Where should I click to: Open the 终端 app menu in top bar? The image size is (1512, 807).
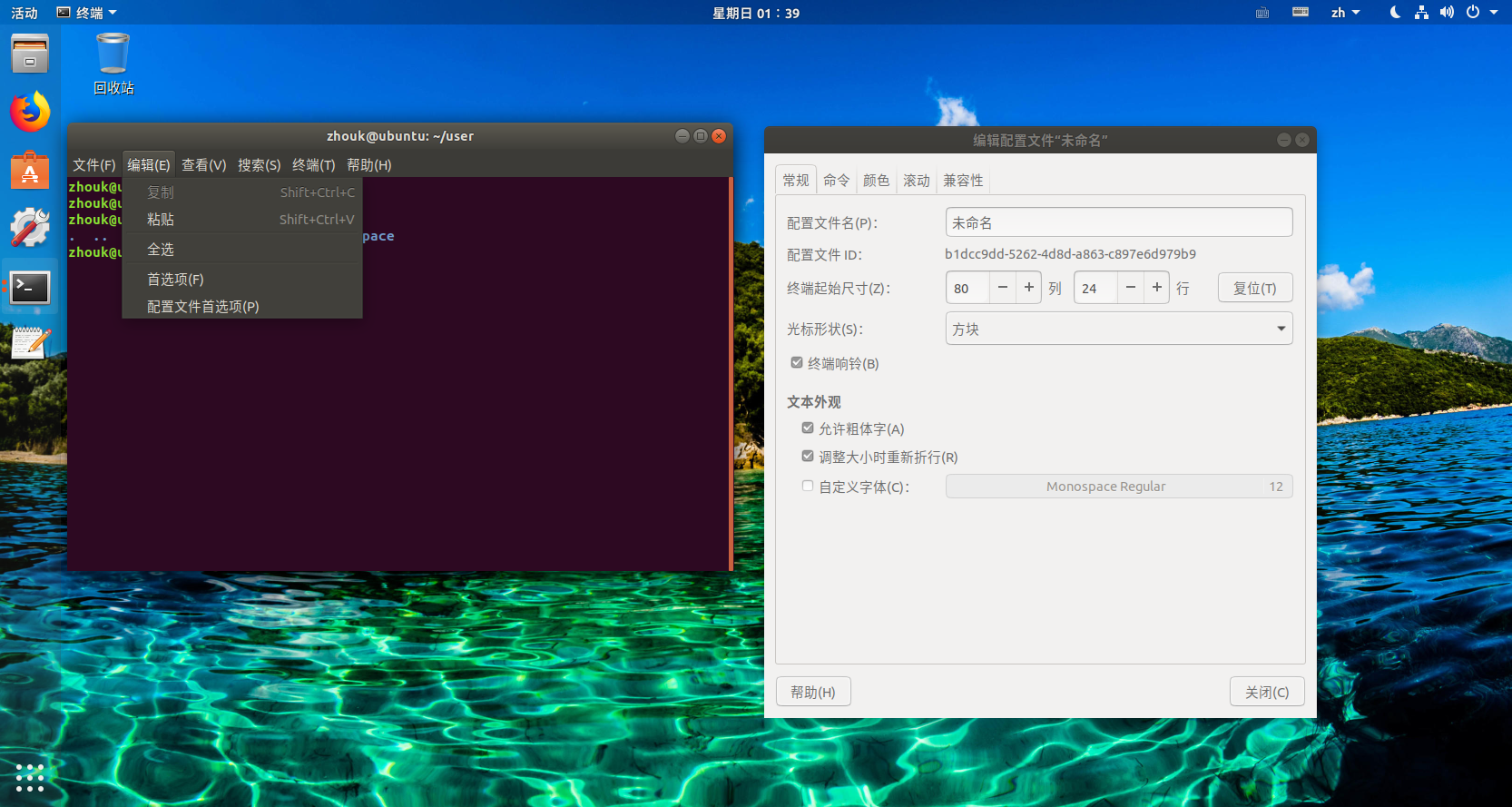point(87,13)
